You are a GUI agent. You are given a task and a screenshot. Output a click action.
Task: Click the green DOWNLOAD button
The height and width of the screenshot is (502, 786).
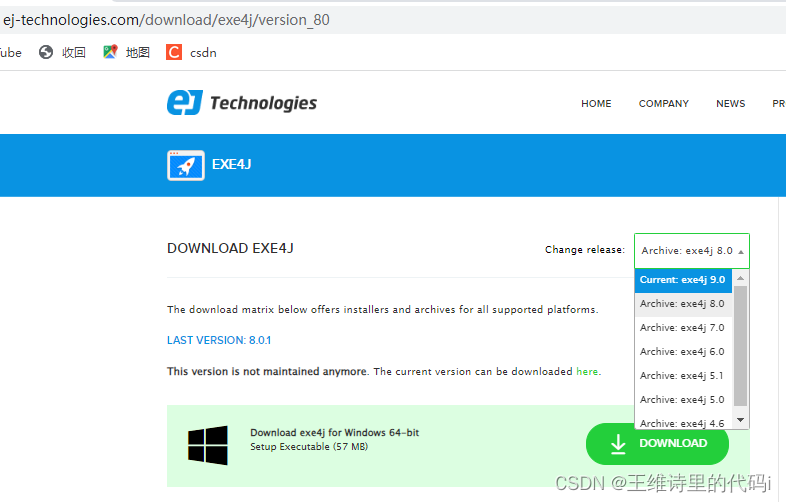click(657, 444)
